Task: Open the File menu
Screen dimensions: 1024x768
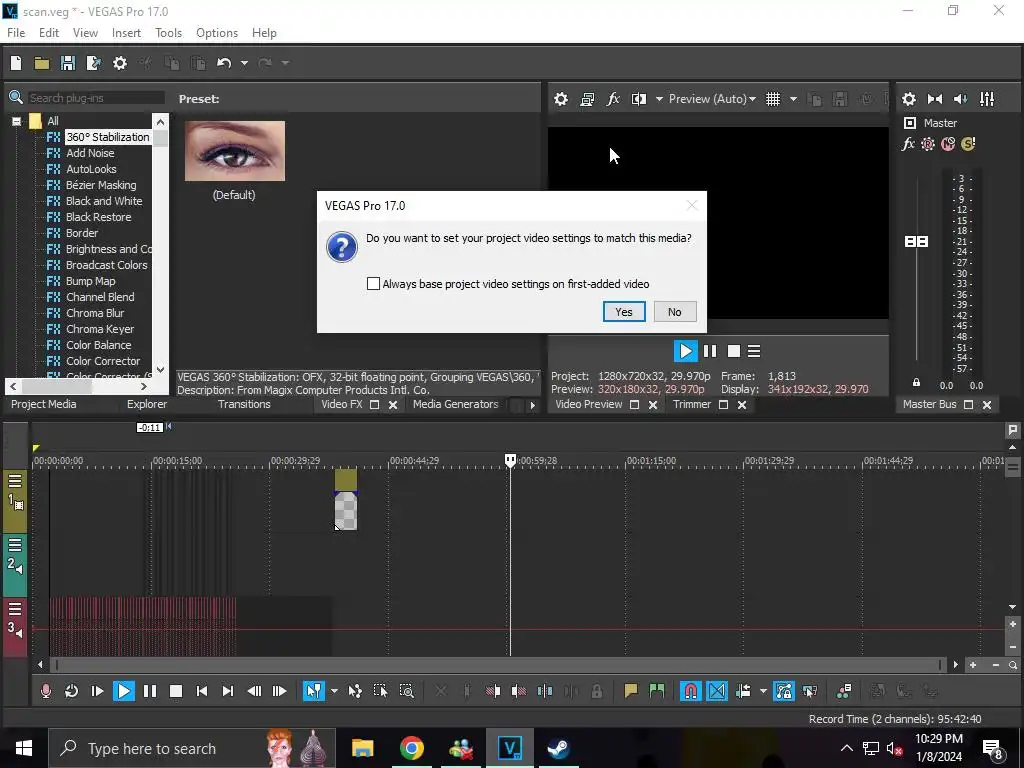Action: pos(16,33)
